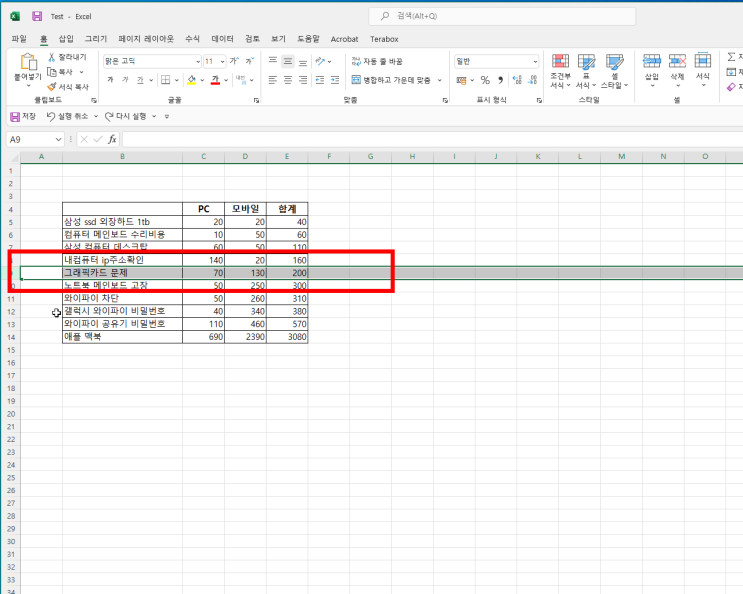Image resolution: width=743 pixels, height=594 pixels.
Task: Open Format as Table (표 서식)
Action: 586,71
